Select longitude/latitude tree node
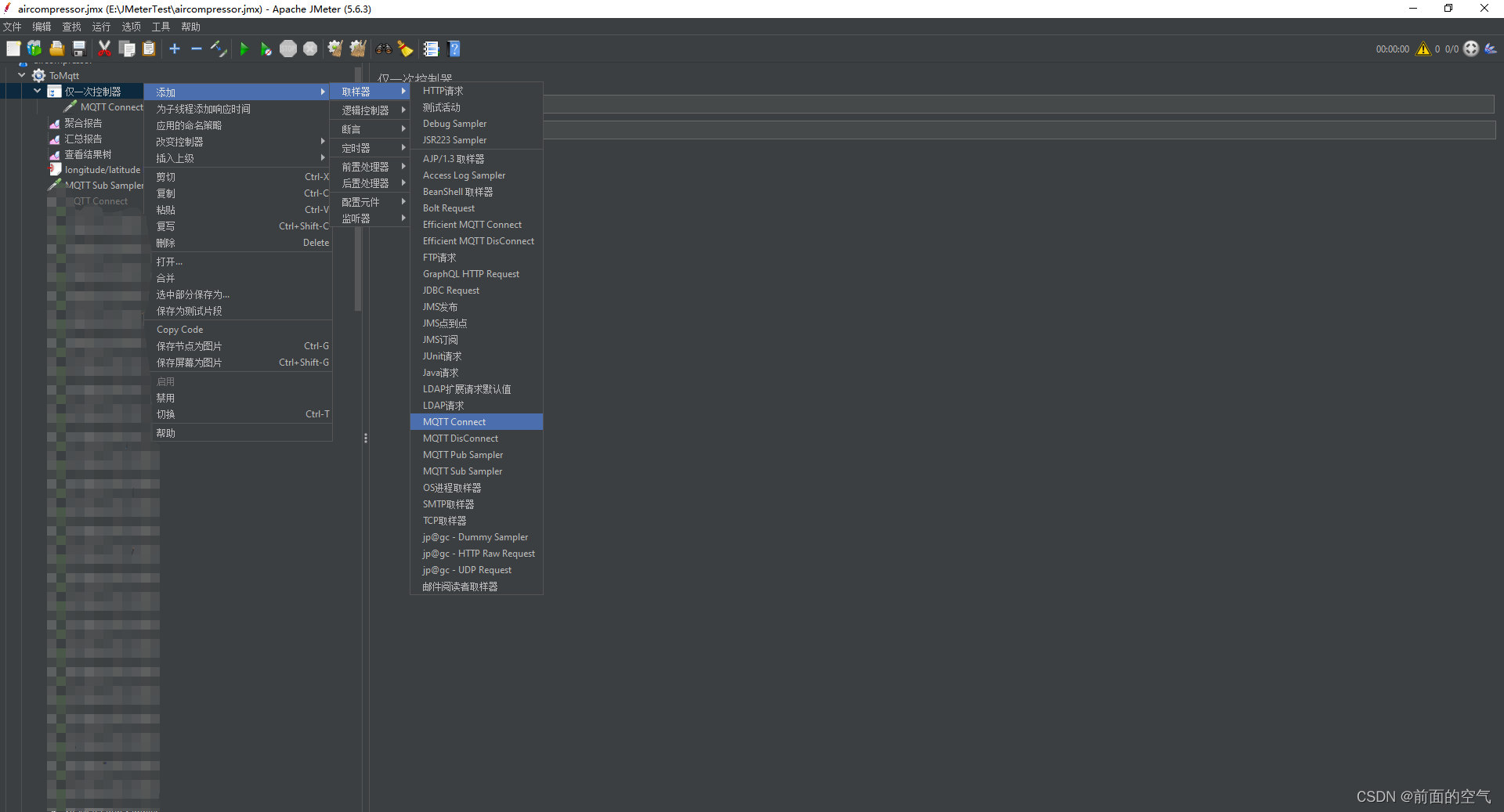This screenshot has width=1504, height=812. click(103, 170)
